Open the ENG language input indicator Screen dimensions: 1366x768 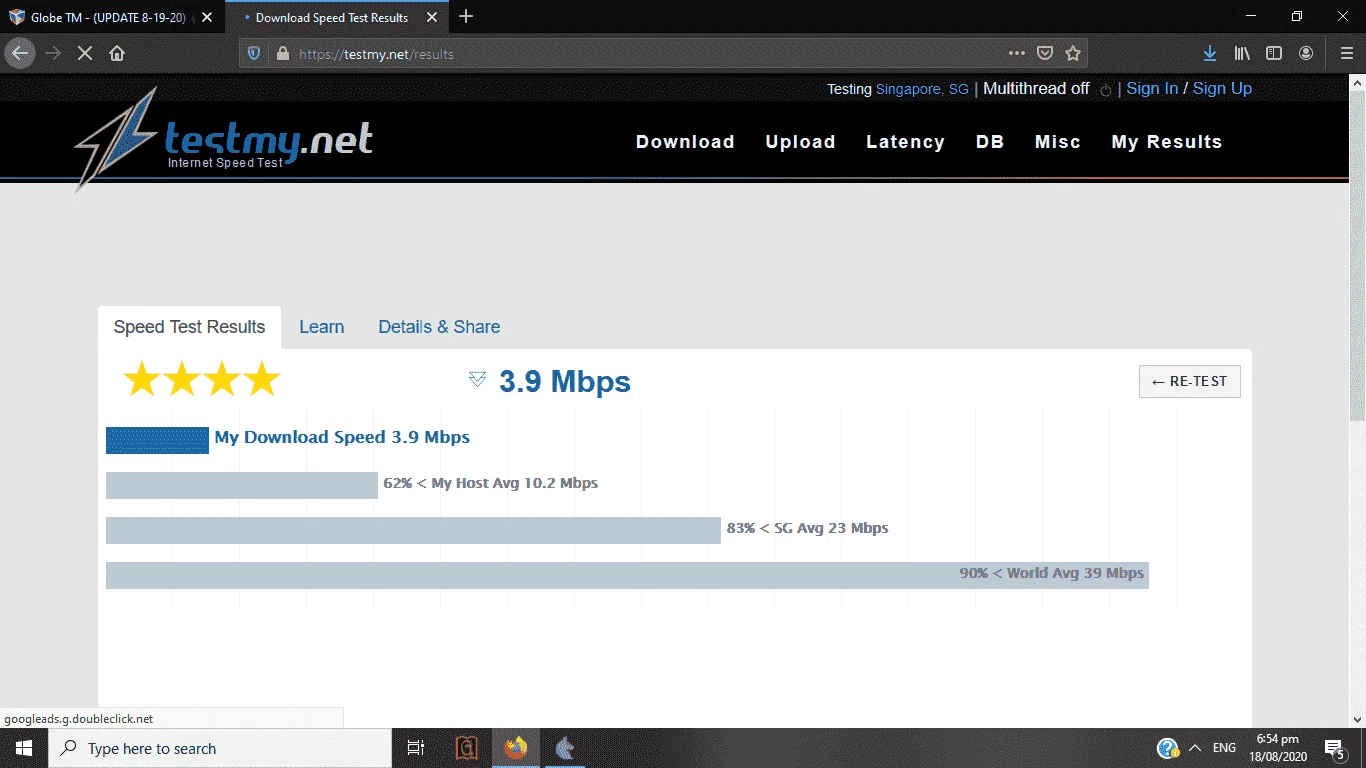(x=1224, y=748)
